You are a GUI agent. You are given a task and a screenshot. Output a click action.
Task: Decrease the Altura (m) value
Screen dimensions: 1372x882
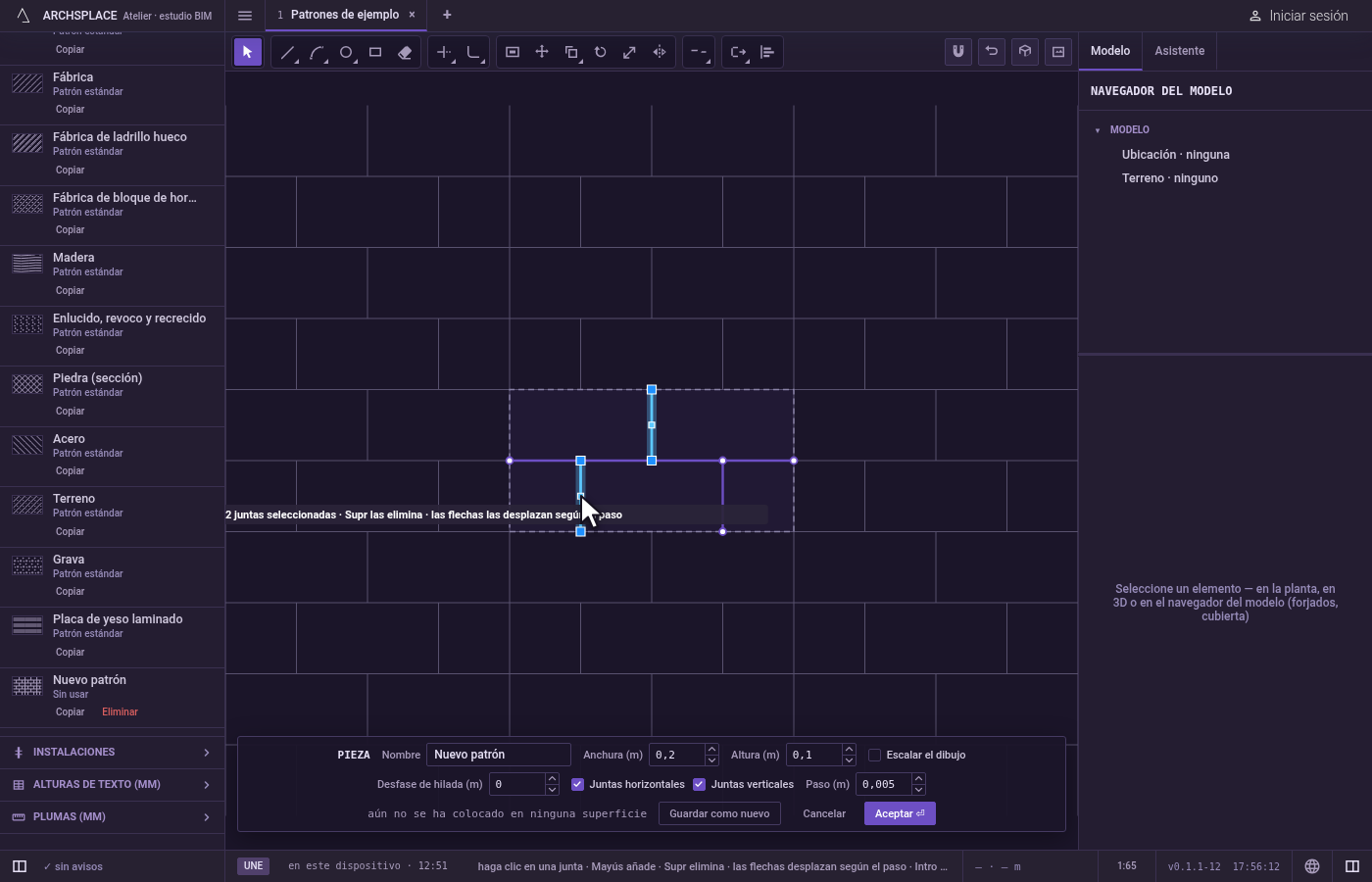point(849,760)
